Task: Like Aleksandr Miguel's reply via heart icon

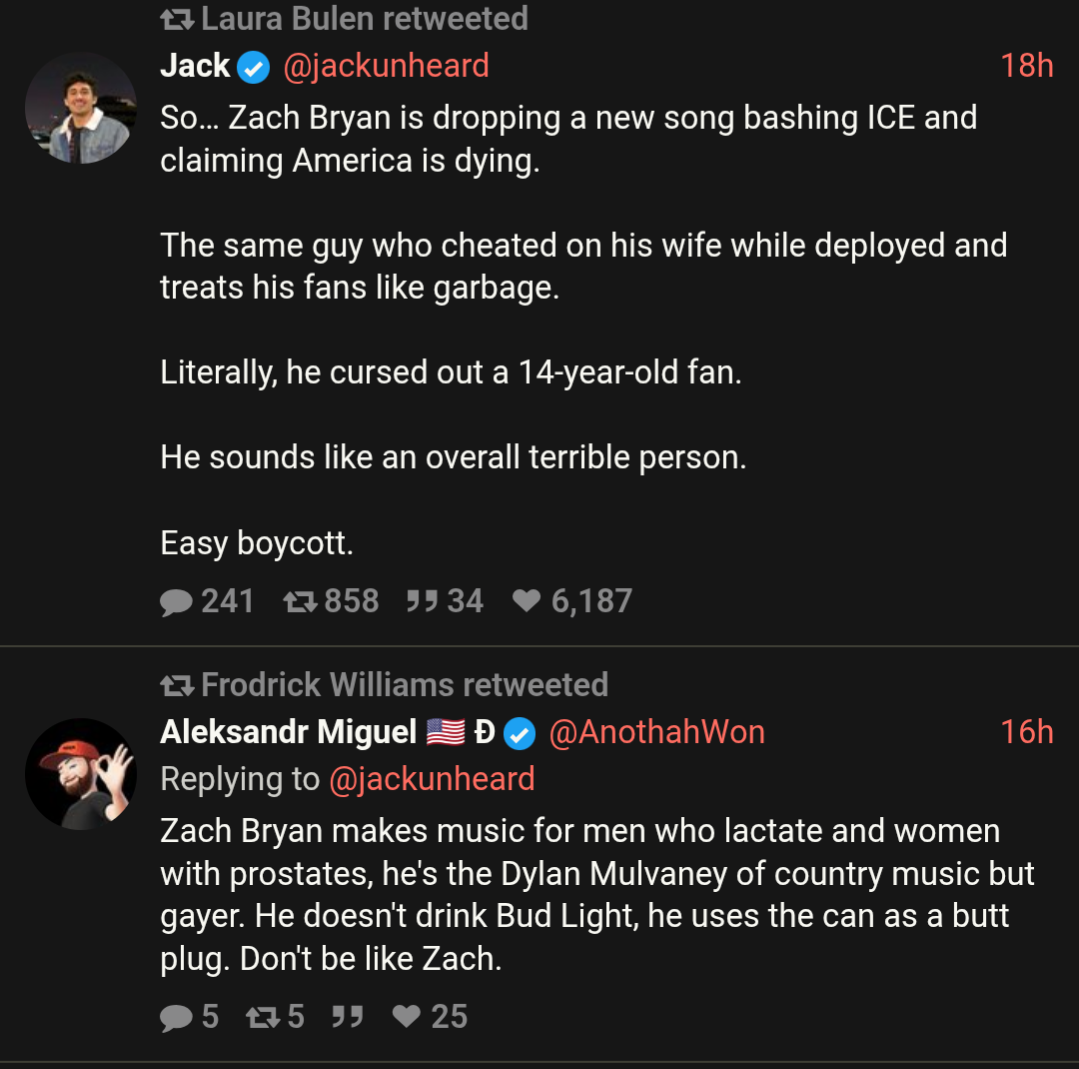Action: pyautogui.click(x=406, y=1017)
